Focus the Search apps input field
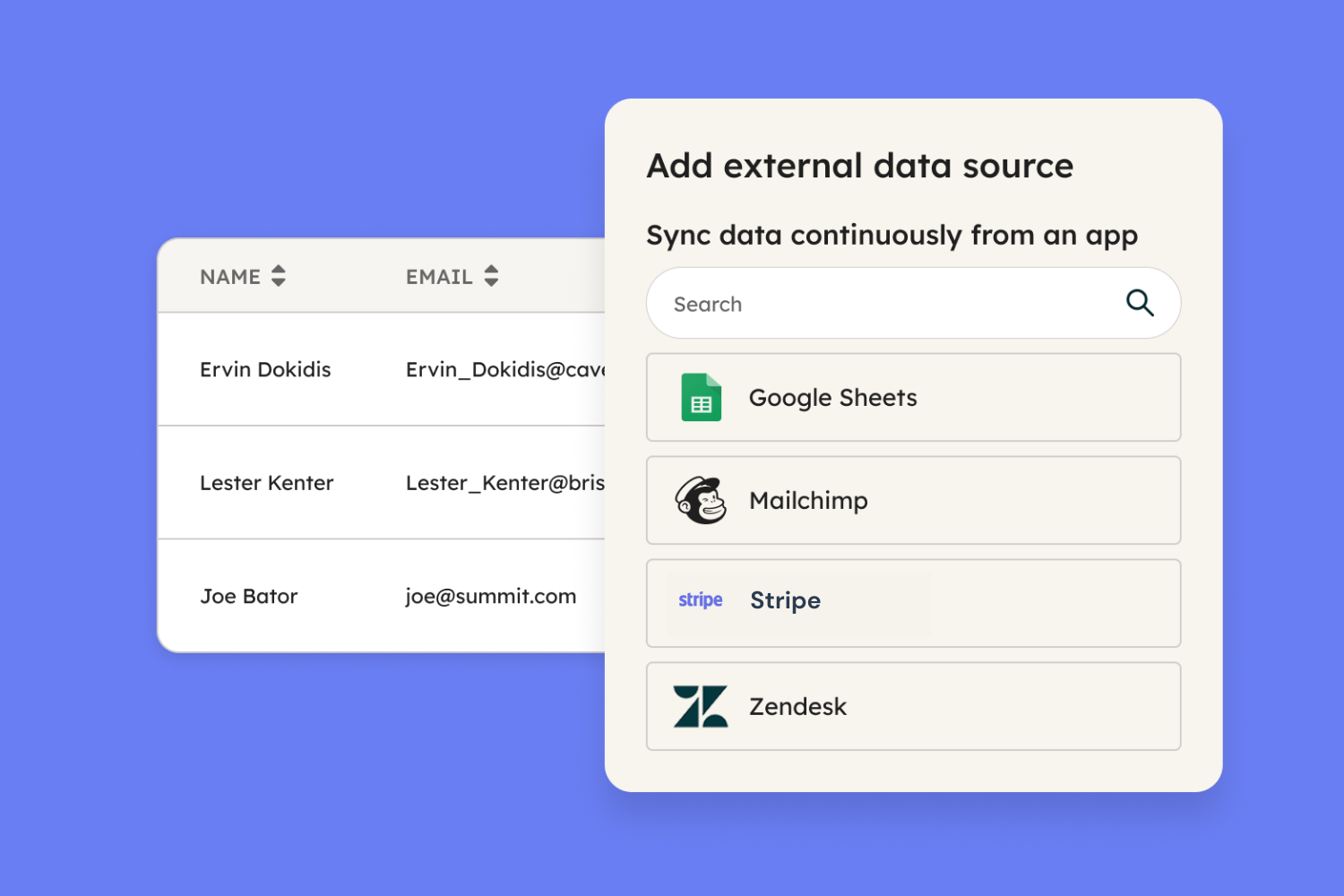1344x896 pixels. click(887, 304)
